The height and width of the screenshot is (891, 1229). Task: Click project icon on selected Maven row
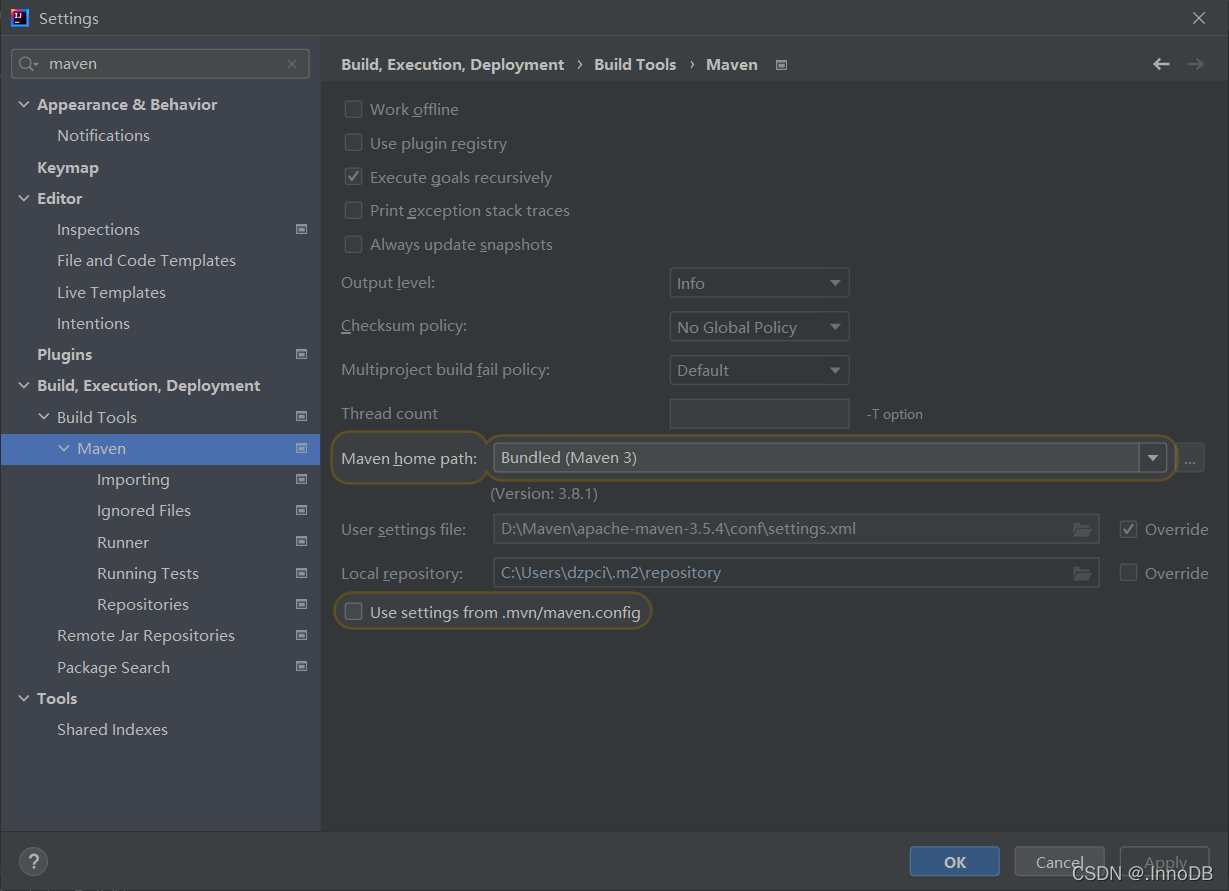point(301,448)
